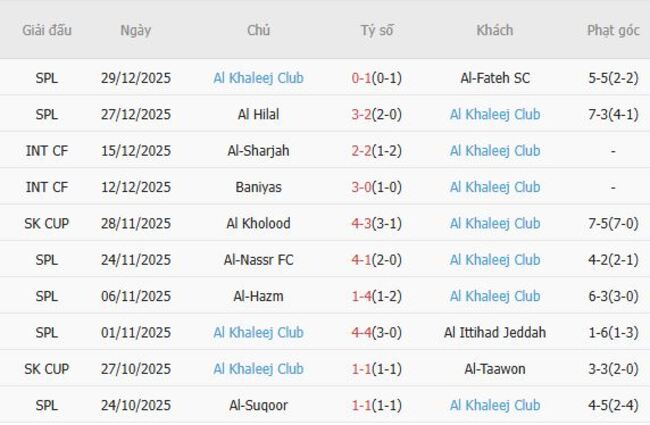Click the "Phạt góc" column header
The image size is (650, 425).
click(x=613, y=30)
